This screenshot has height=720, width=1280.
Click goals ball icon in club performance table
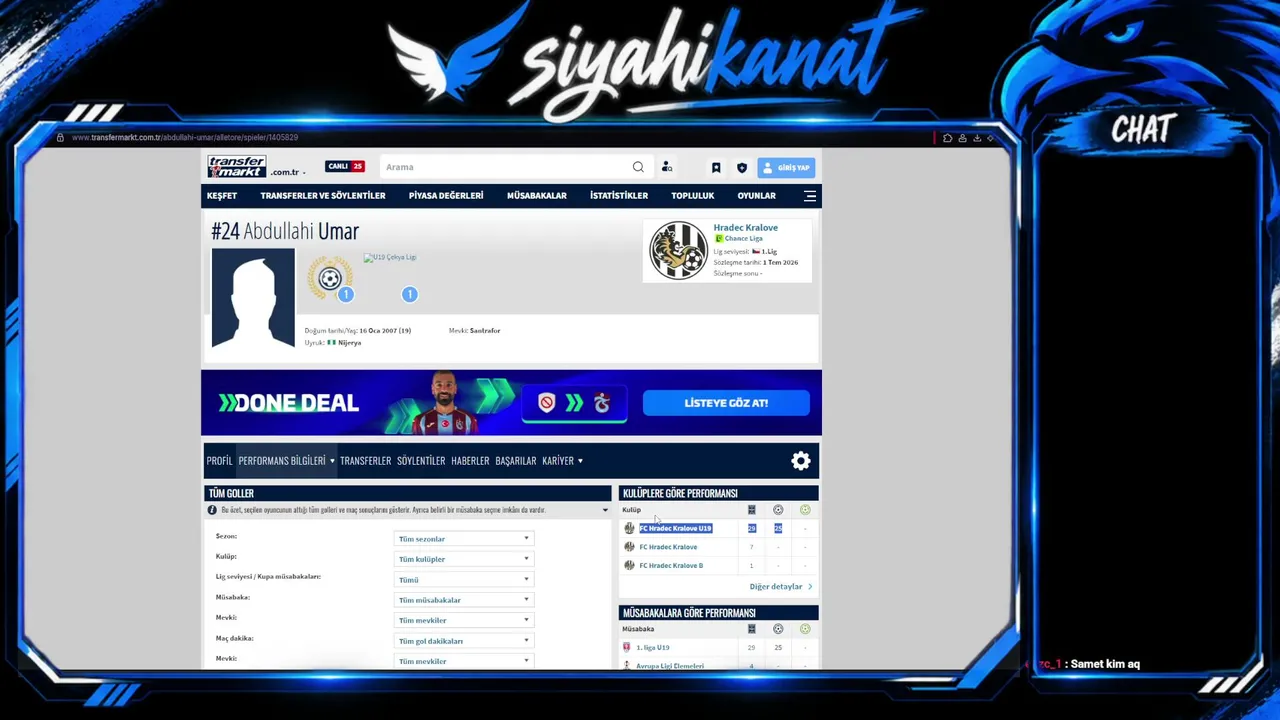(778, 510)
